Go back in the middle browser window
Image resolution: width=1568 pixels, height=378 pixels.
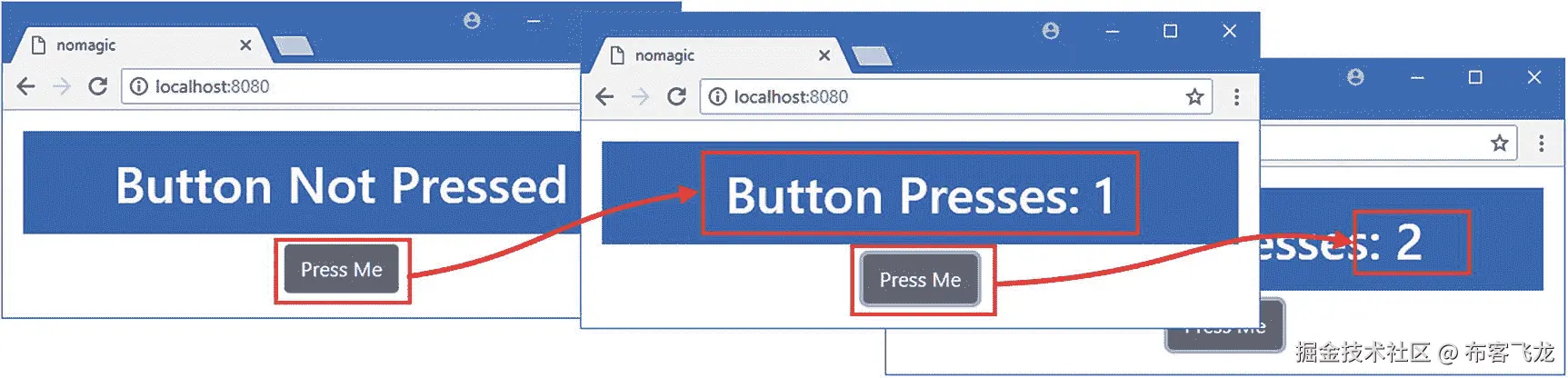(x=604, y=96)
